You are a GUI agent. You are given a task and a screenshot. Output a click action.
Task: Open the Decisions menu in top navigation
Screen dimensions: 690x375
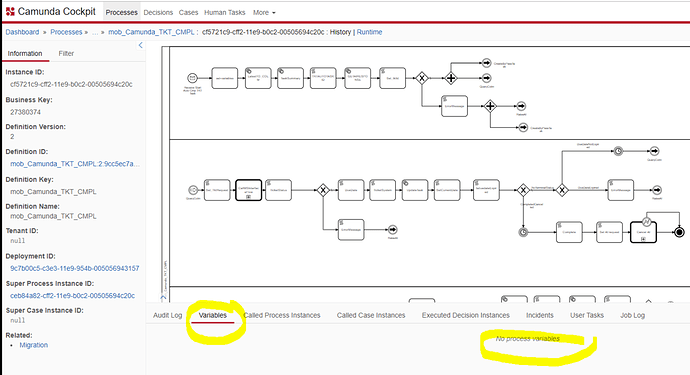click(158, 13)
